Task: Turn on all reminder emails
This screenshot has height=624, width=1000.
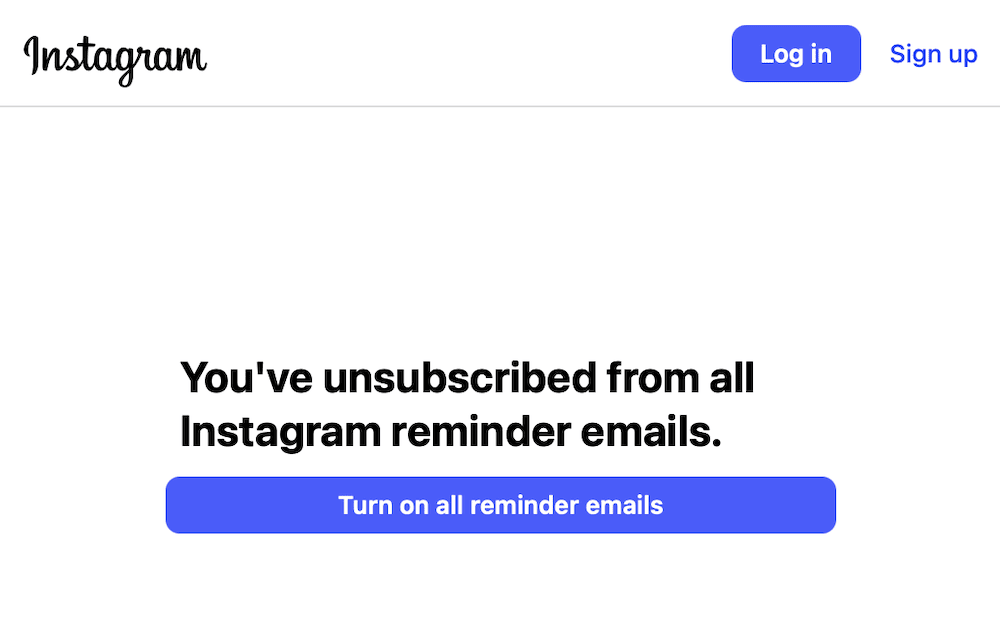Action: point(500,505)
